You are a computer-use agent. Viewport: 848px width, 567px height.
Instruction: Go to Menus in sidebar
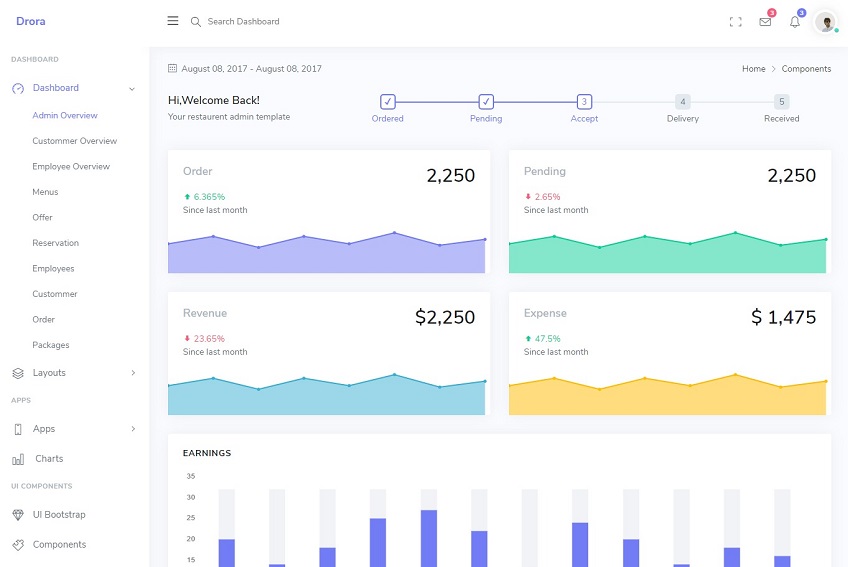point(45,192)
